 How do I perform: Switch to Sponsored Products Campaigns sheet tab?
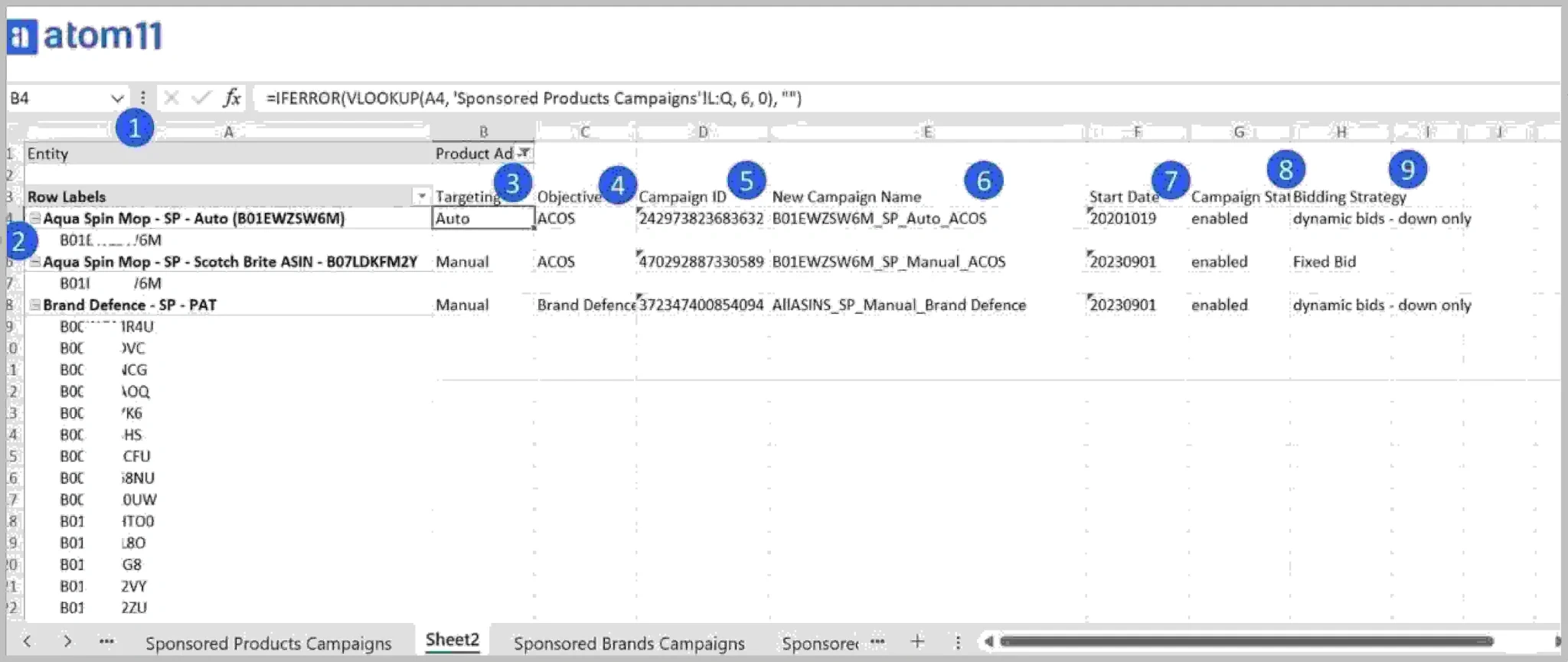click(x=269, y=643)
